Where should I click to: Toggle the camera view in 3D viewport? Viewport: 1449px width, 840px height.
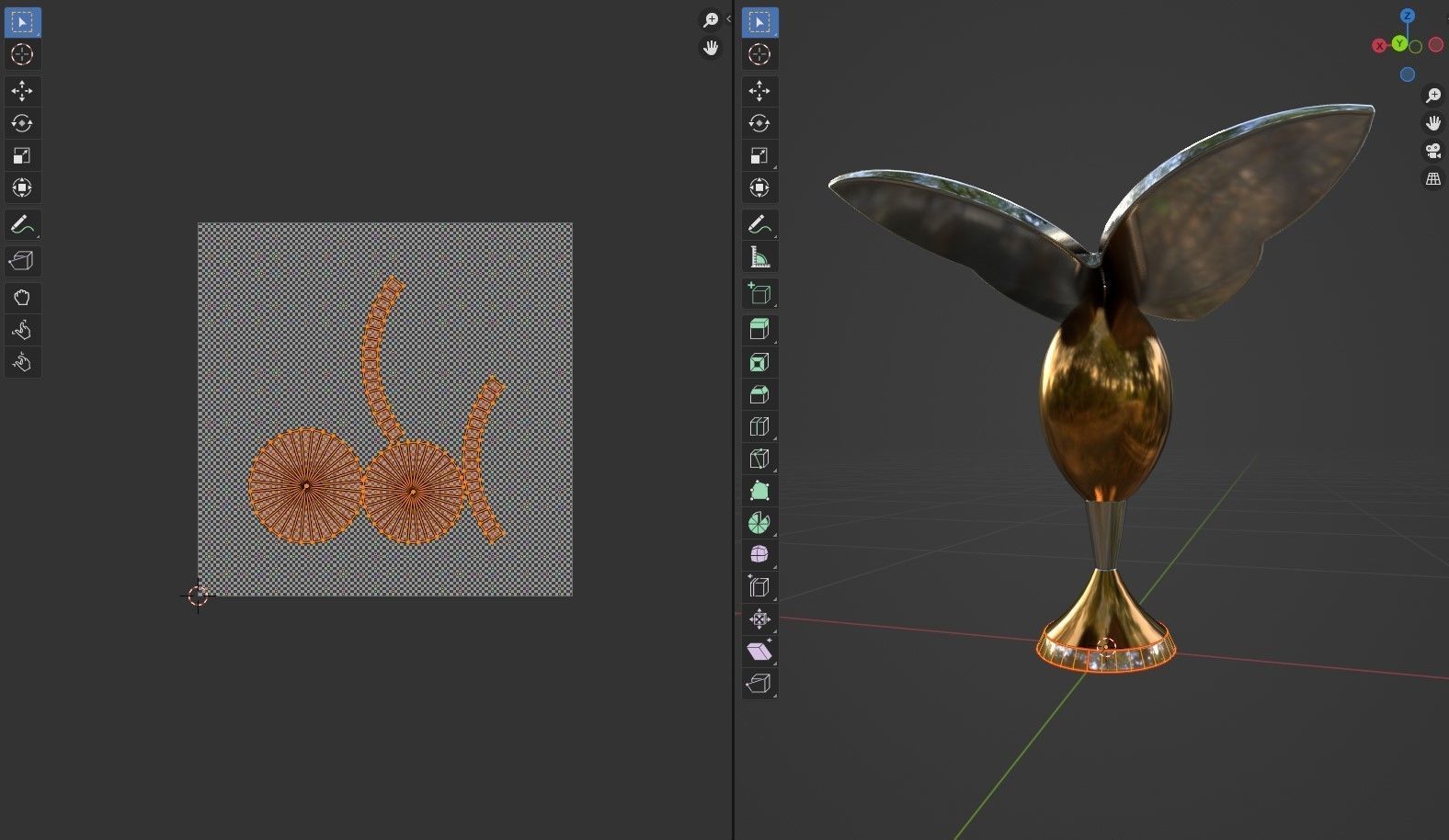coord(1433,152)
